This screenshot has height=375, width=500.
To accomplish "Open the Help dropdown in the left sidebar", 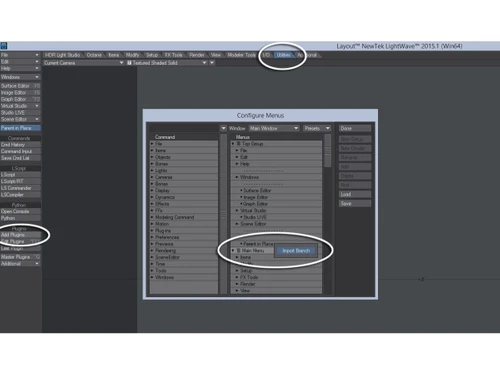I will coord(20,68).
